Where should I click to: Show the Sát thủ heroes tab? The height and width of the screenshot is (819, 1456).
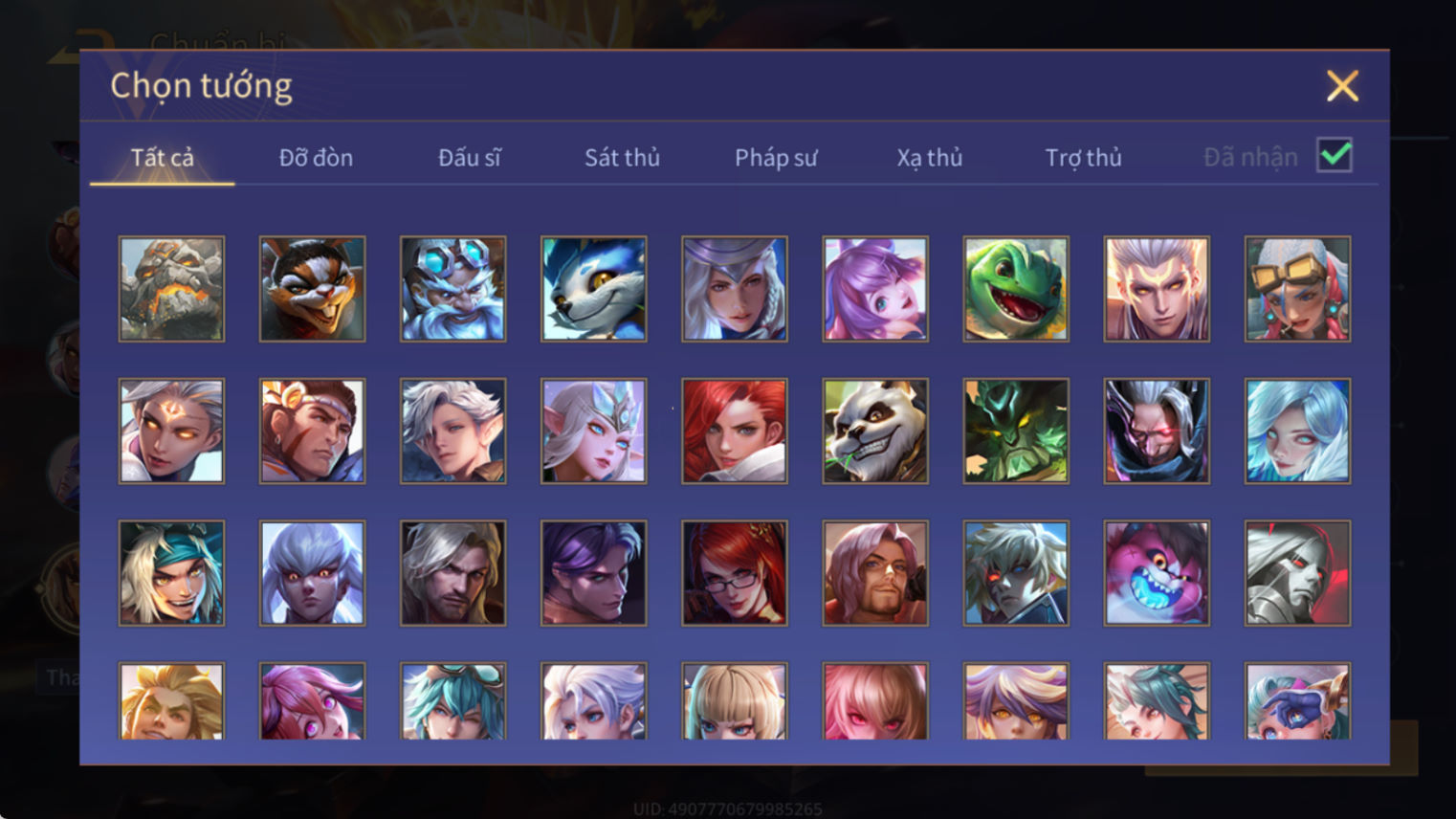click(623, 158)
